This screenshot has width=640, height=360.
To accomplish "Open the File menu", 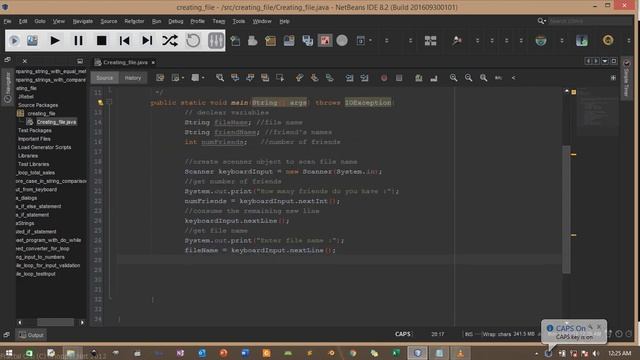I will (x=7, y=21).
